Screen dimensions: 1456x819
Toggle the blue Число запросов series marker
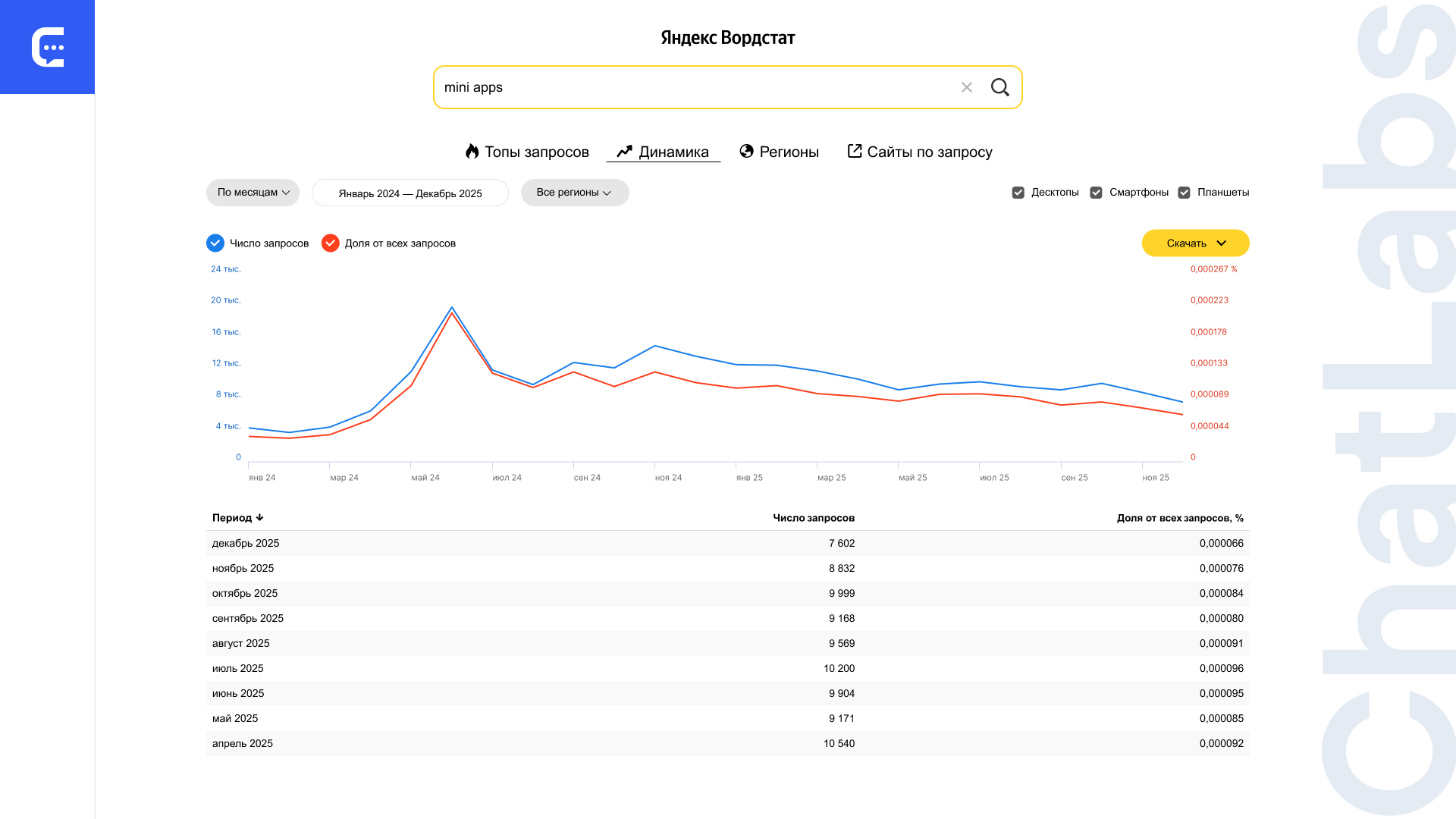point(215,243)
